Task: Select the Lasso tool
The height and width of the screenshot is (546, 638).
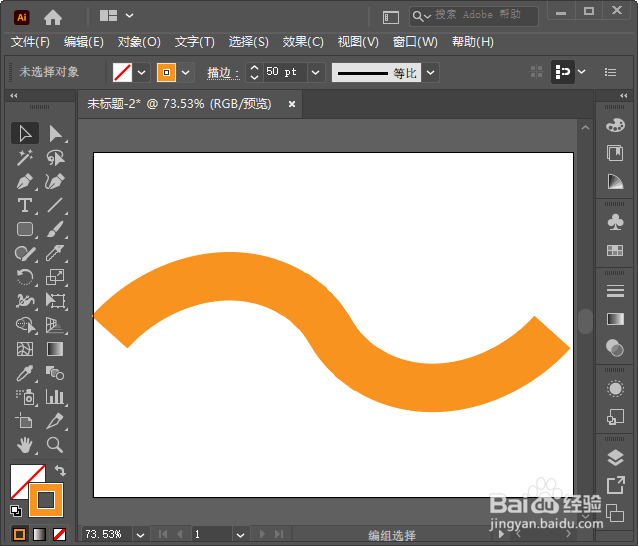Action: coord(55,157)
